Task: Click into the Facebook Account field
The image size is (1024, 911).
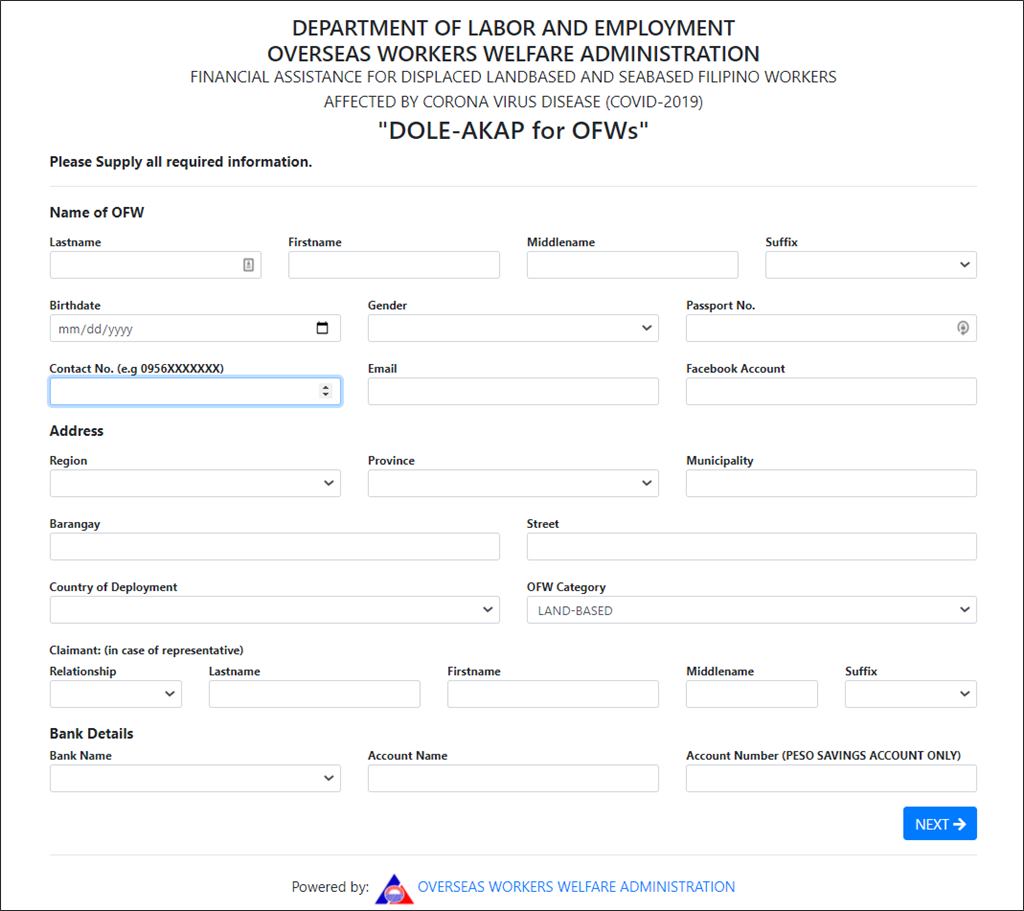Action: (831, 391)
